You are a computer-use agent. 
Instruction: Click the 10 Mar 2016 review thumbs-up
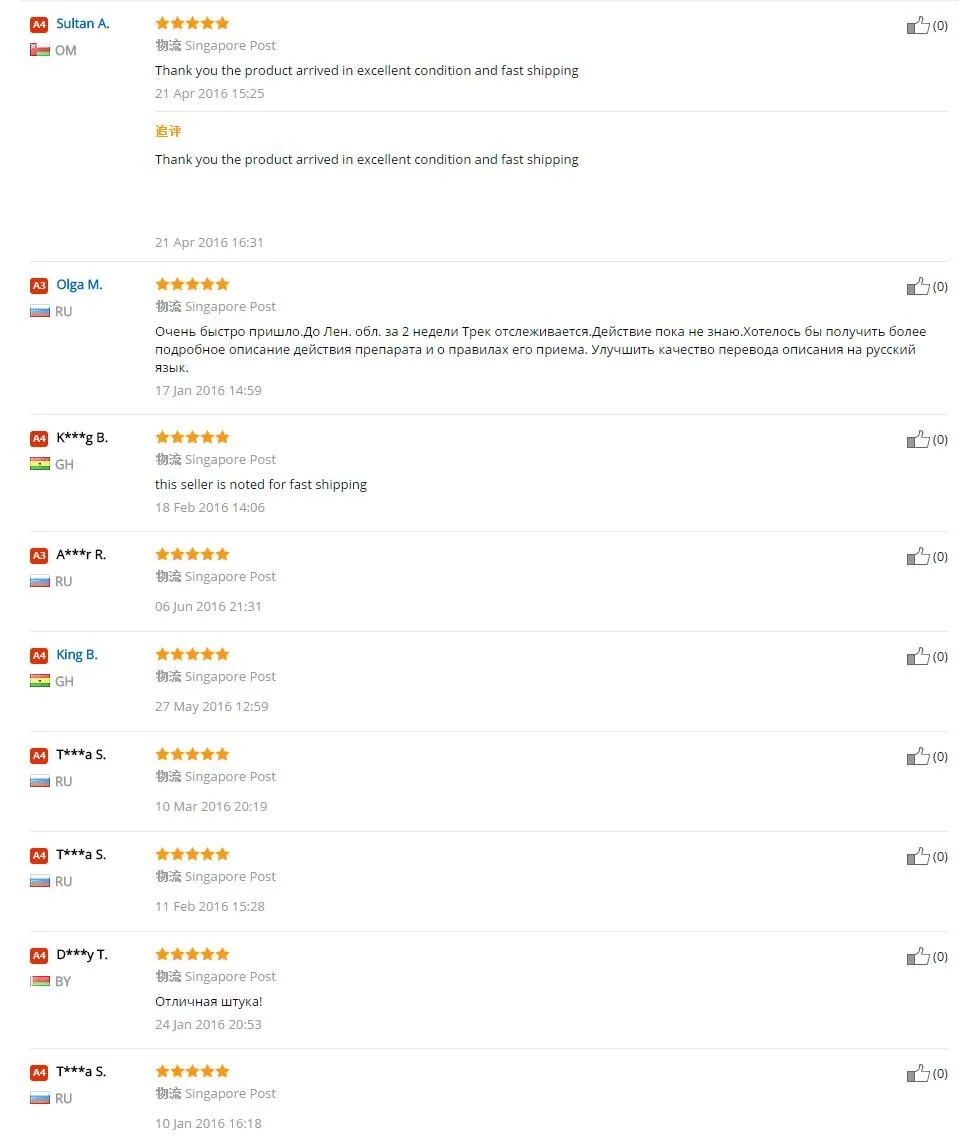click(x=918, y=757)
